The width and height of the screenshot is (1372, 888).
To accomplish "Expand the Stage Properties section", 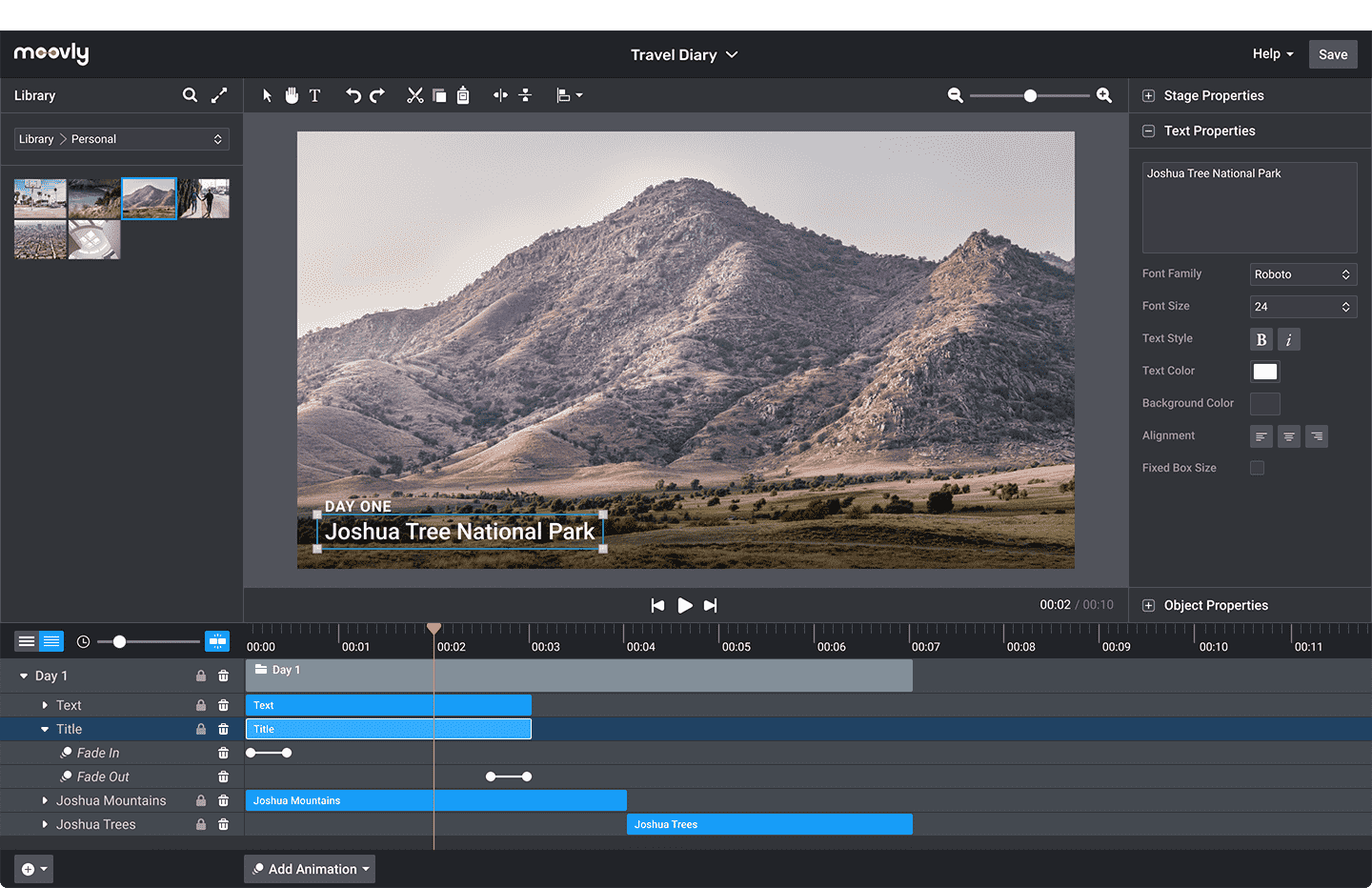I will tap(1148, 95).
